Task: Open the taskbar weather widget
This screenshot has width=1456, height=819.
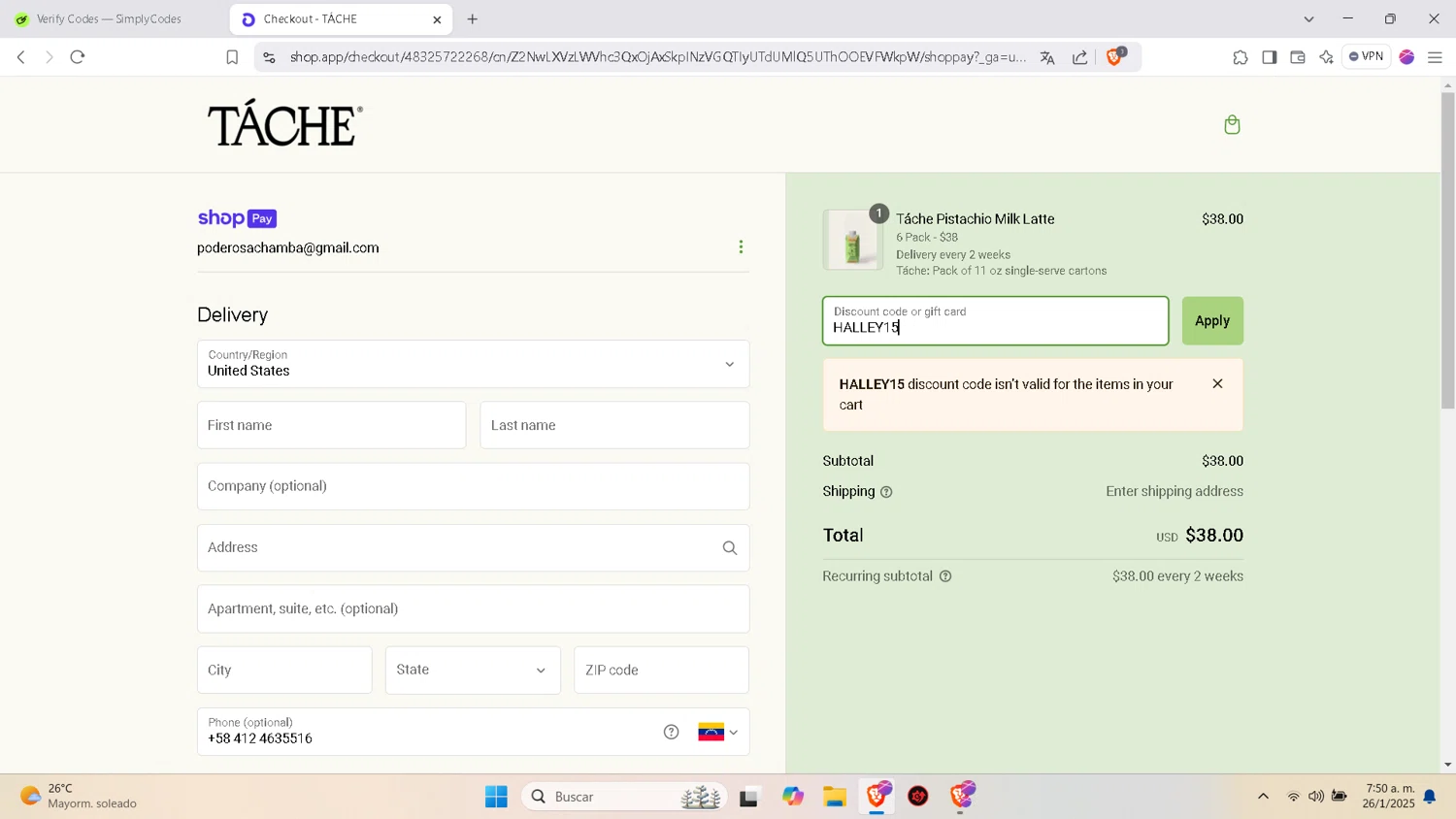Action: [x=80, y=797]
